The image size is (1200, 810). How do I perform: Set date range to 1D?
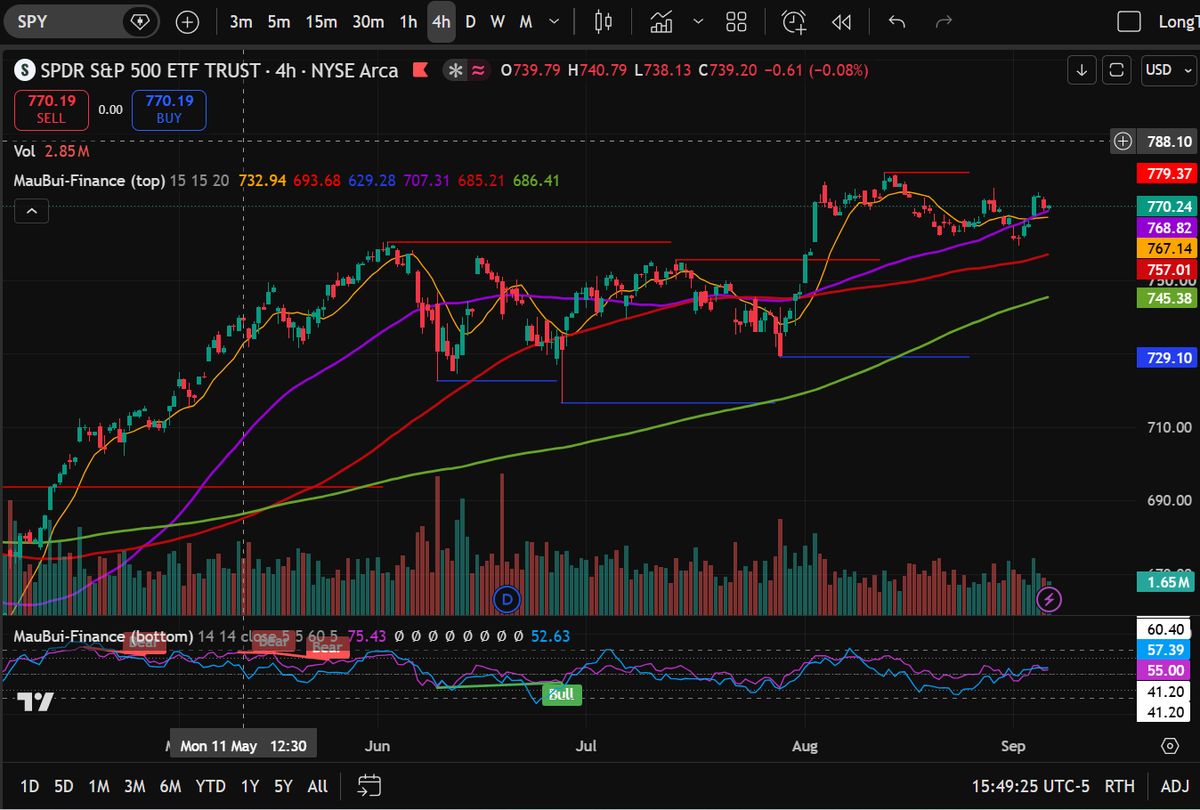click(x=30, y=786)
